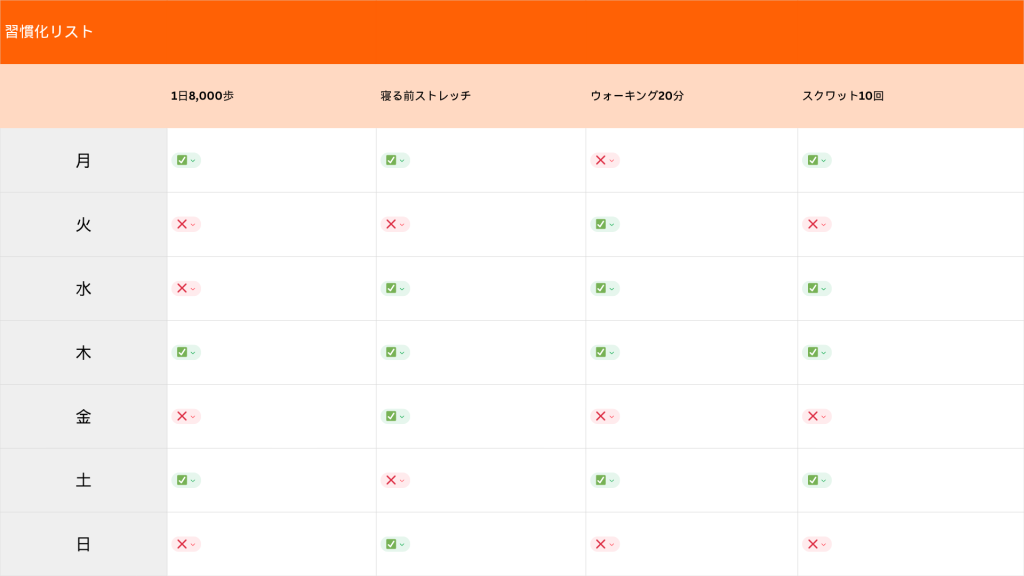Expand status dropdown arrow for 金 ウォーキング20分

point(612,416)
